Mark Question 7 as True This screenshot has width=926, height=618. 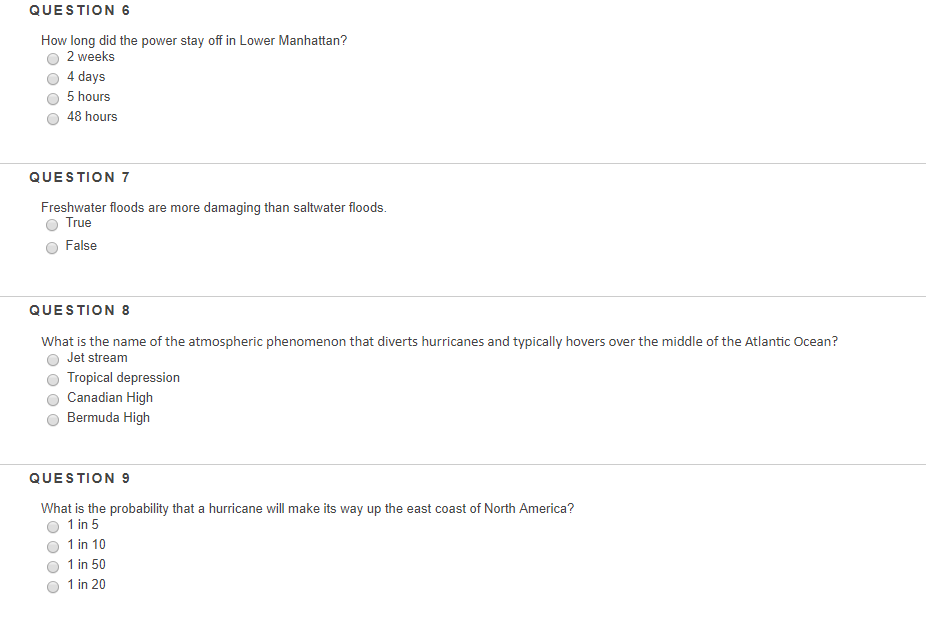(x=52, y=225)
